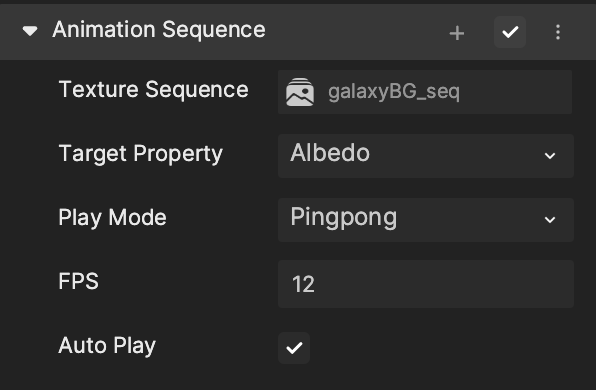Open the Play Mode Pingpong dropdown

426,220
